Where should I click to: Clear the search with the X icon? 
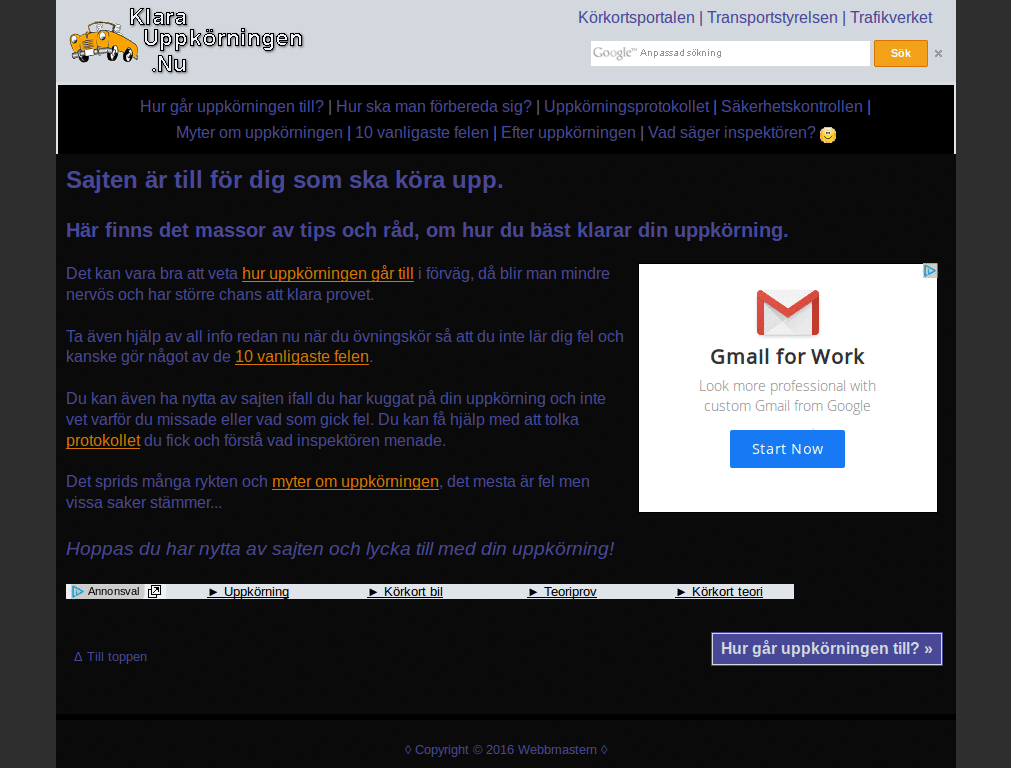(938, 54)
